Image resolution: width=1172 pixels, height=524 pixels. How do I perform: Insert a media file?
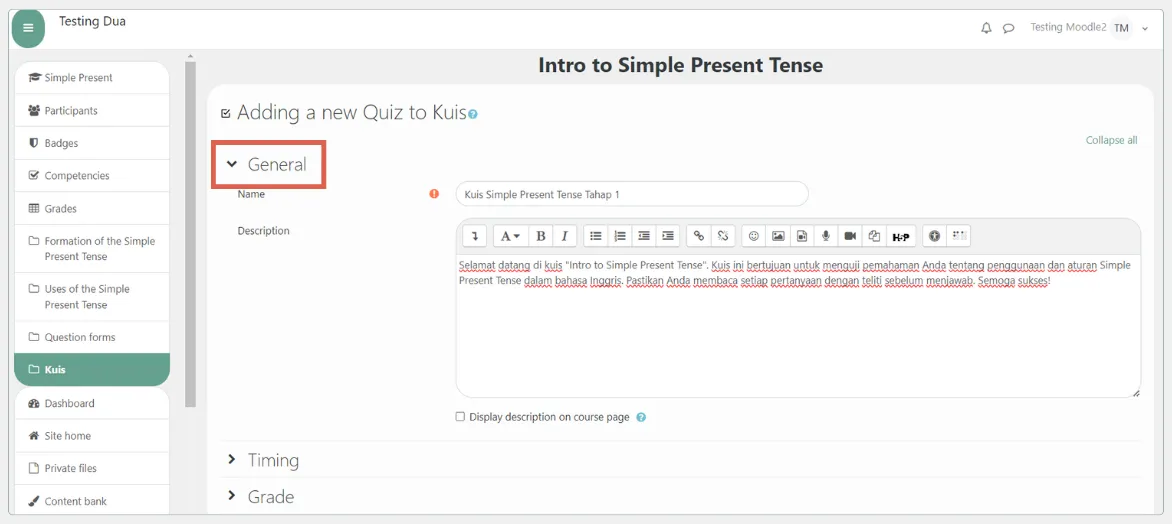tap(802, 236)
